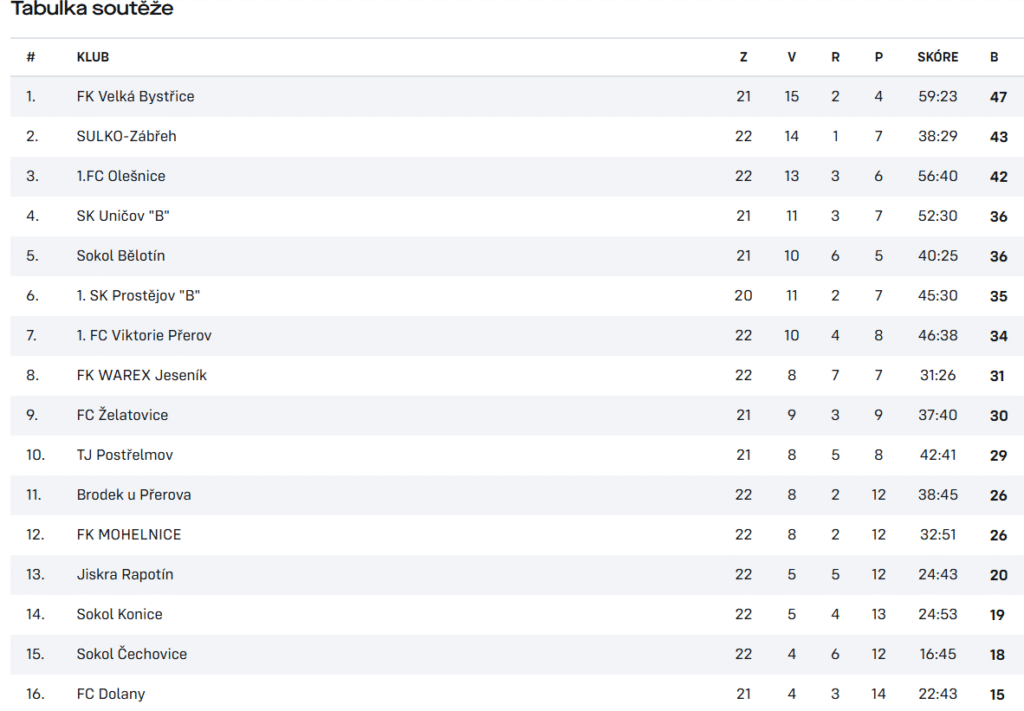Viewport: 1024px width, 711px height.
Task: Click Jiskra Rapotín team name
Action: [125, 575]
